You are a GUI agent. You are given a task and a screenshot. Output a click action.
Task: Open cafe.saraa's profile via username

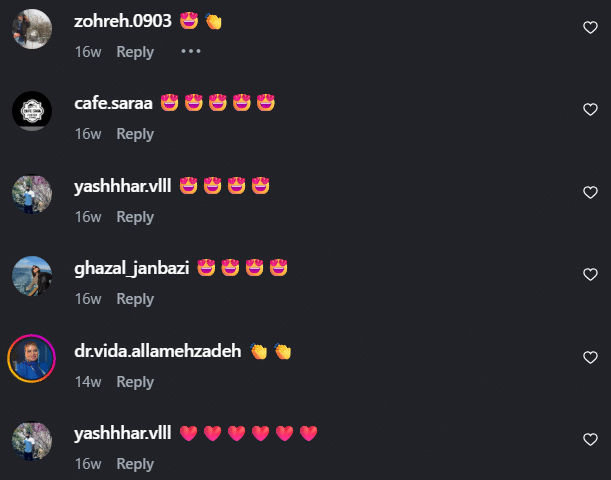point(113,103)
